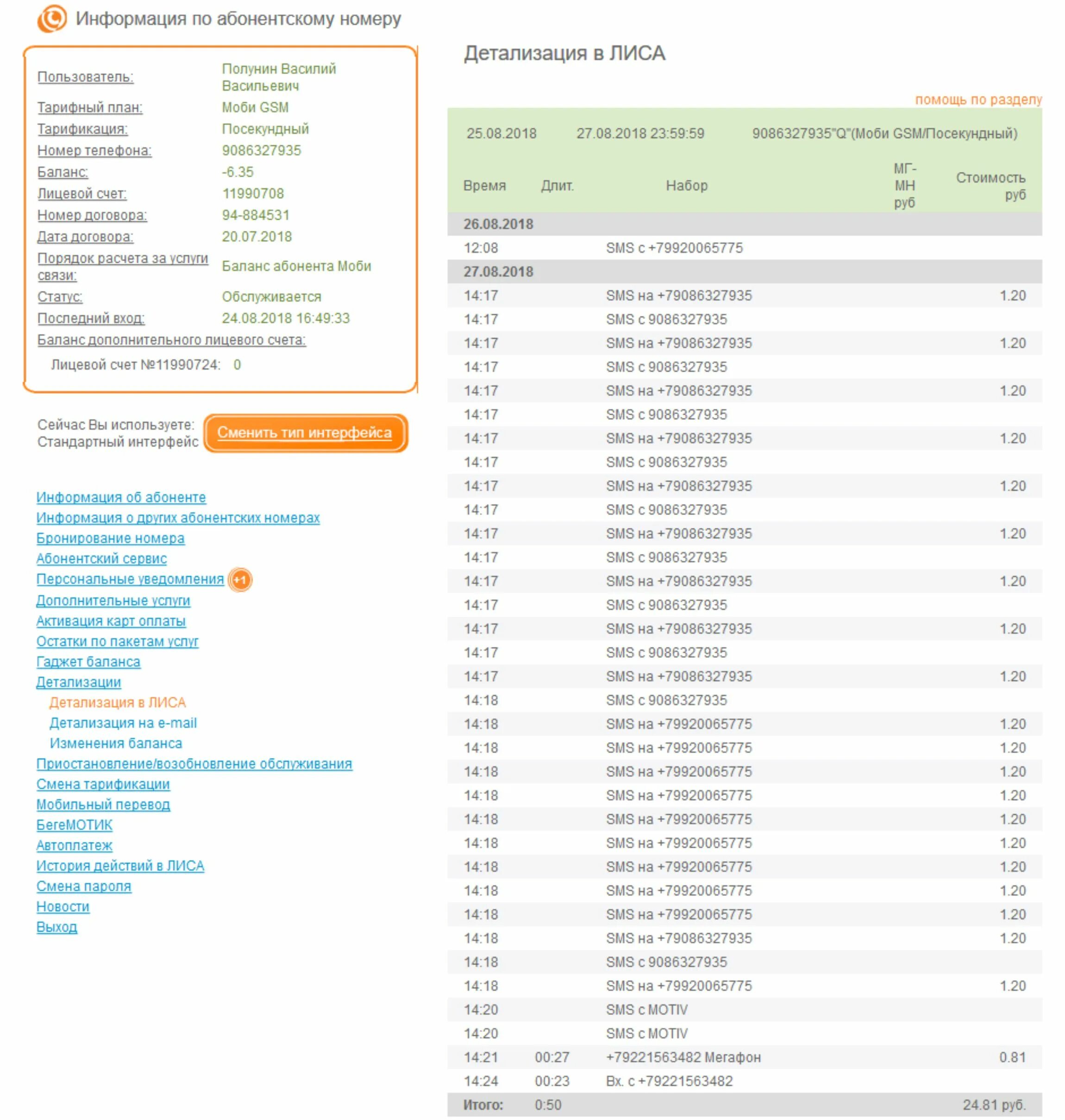Open 'Автоплатеж' link
This screenshot has height=1120, width=1065.
tap(75, 846)
